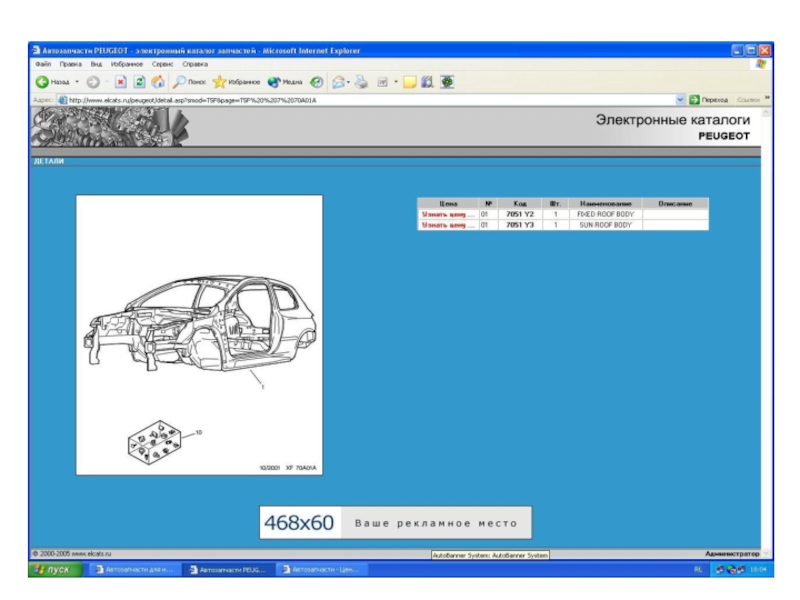800x600 pixels.
Task: Go back with the Назад button
Action: 53,82
